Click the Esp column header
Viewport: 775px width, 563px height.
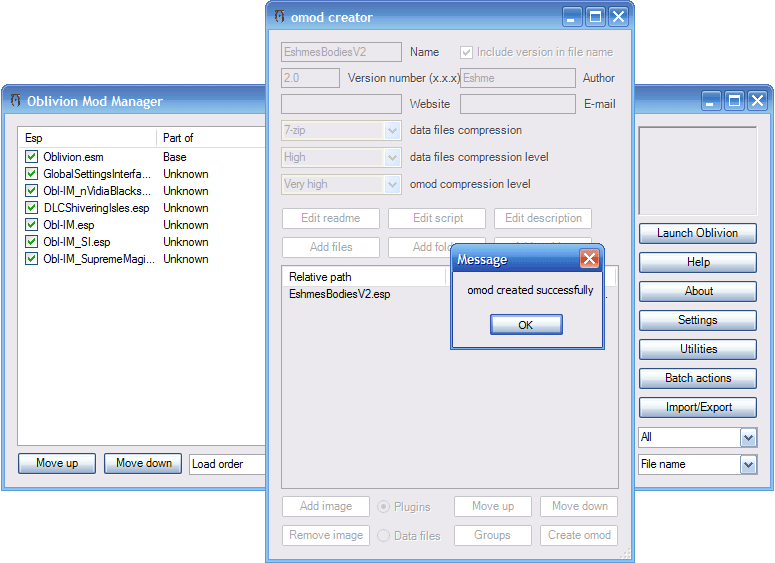(x=87, y=138)
